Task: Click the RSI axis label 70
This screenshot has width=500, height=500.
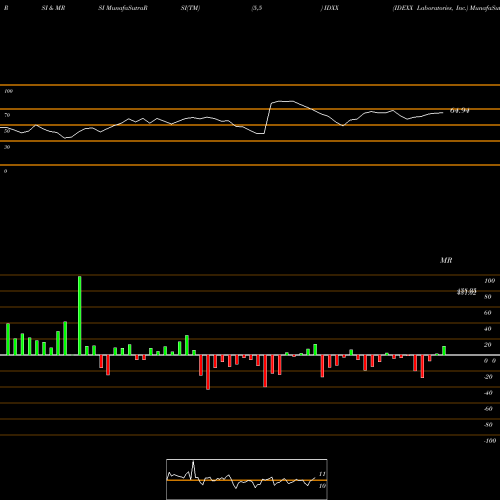Action: [x=7, y=115]
